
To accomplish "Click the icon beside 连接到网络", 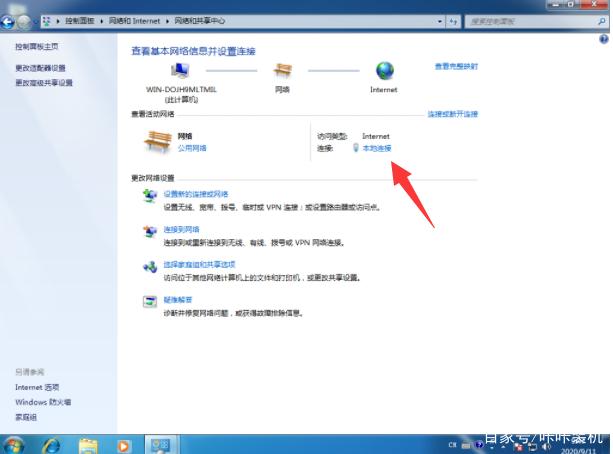I will point(150,231).
